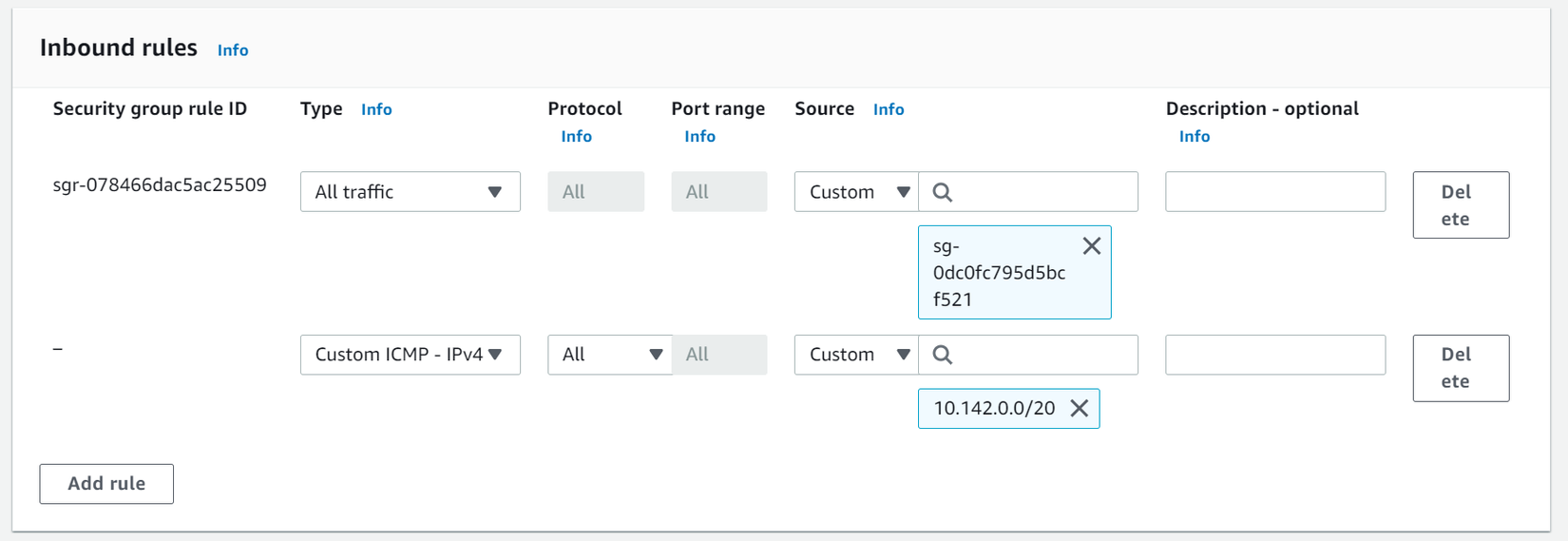Open Info link under Description - optional
The height and width of the screenshot is (541, 1568).
[x=1195, y=137]
